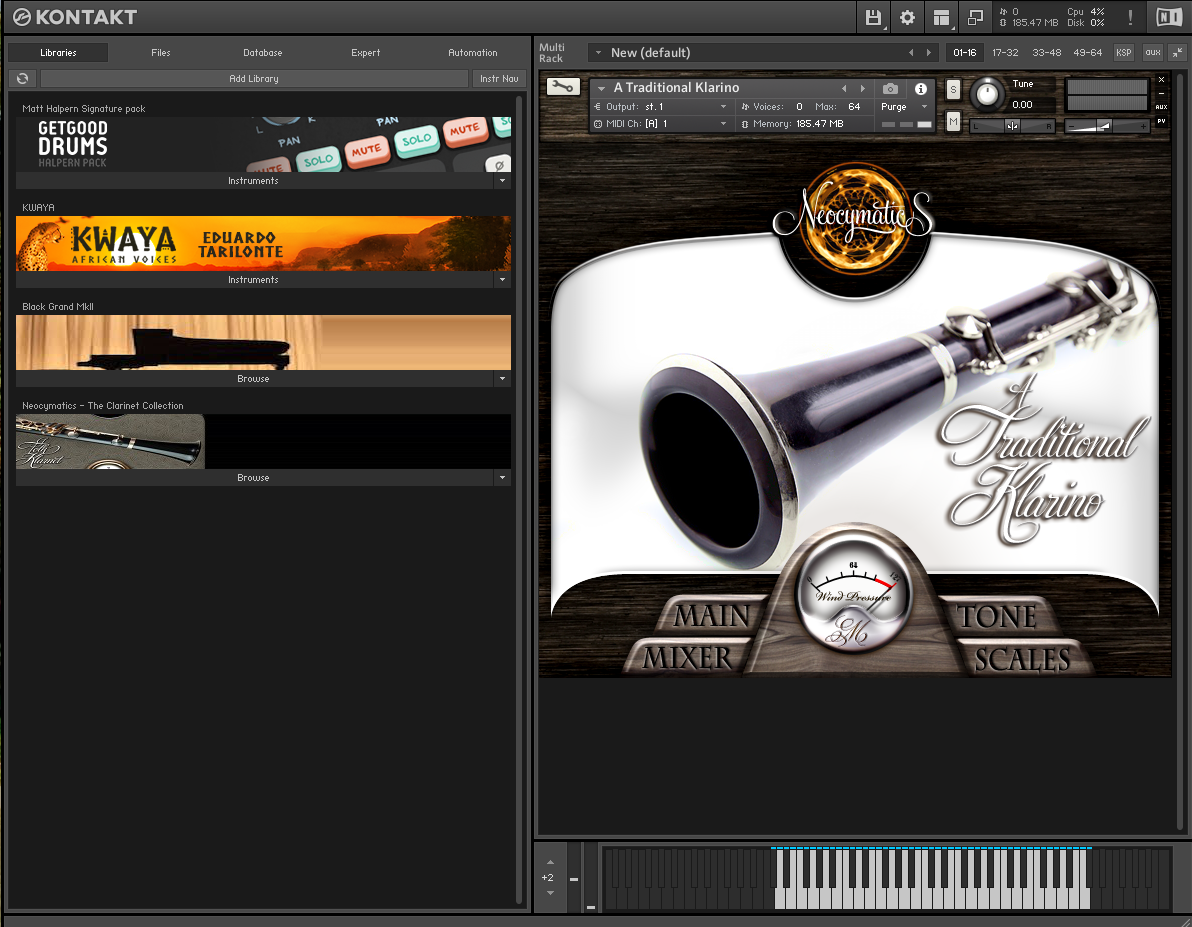Open the Expert tab
1192x927 pixels.
(366, 52)
